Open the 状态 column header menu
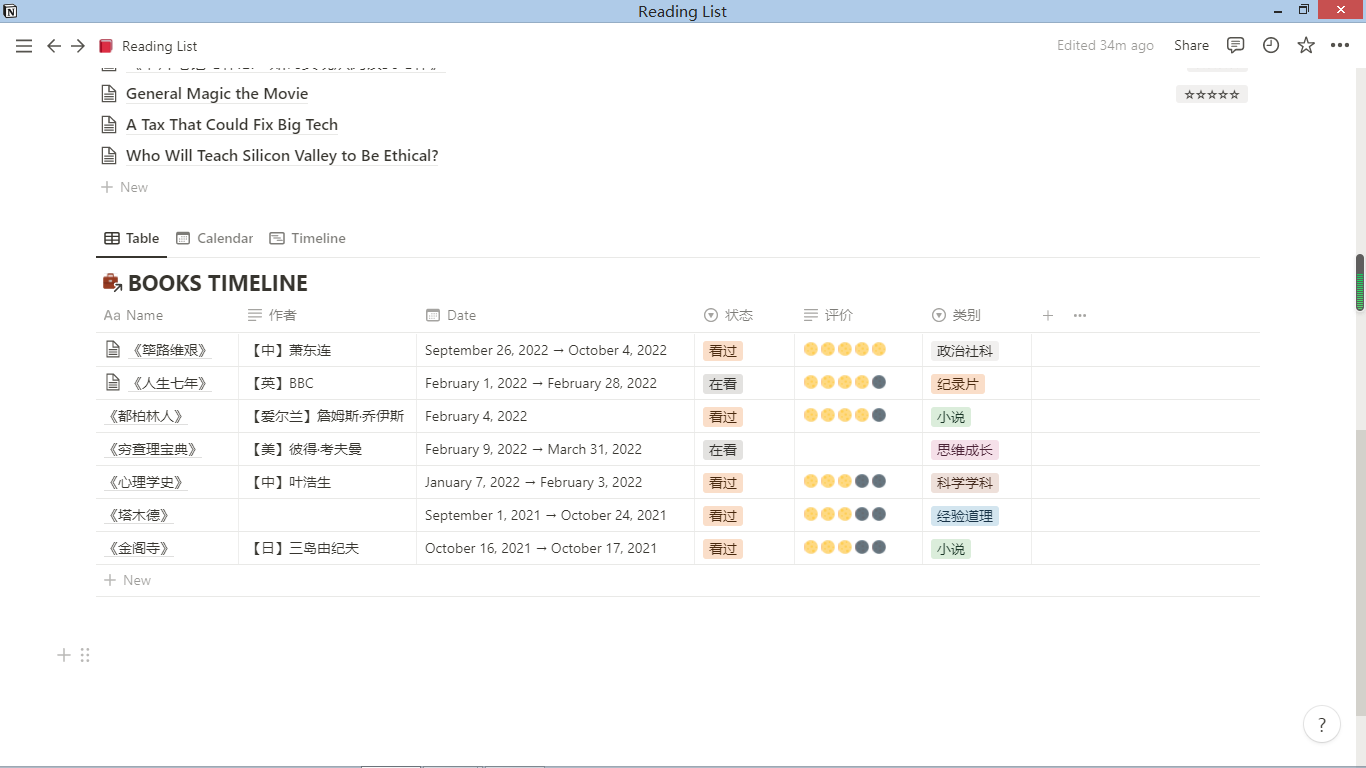The width and height of the screenshot is (1366, 768). (738, 315)
